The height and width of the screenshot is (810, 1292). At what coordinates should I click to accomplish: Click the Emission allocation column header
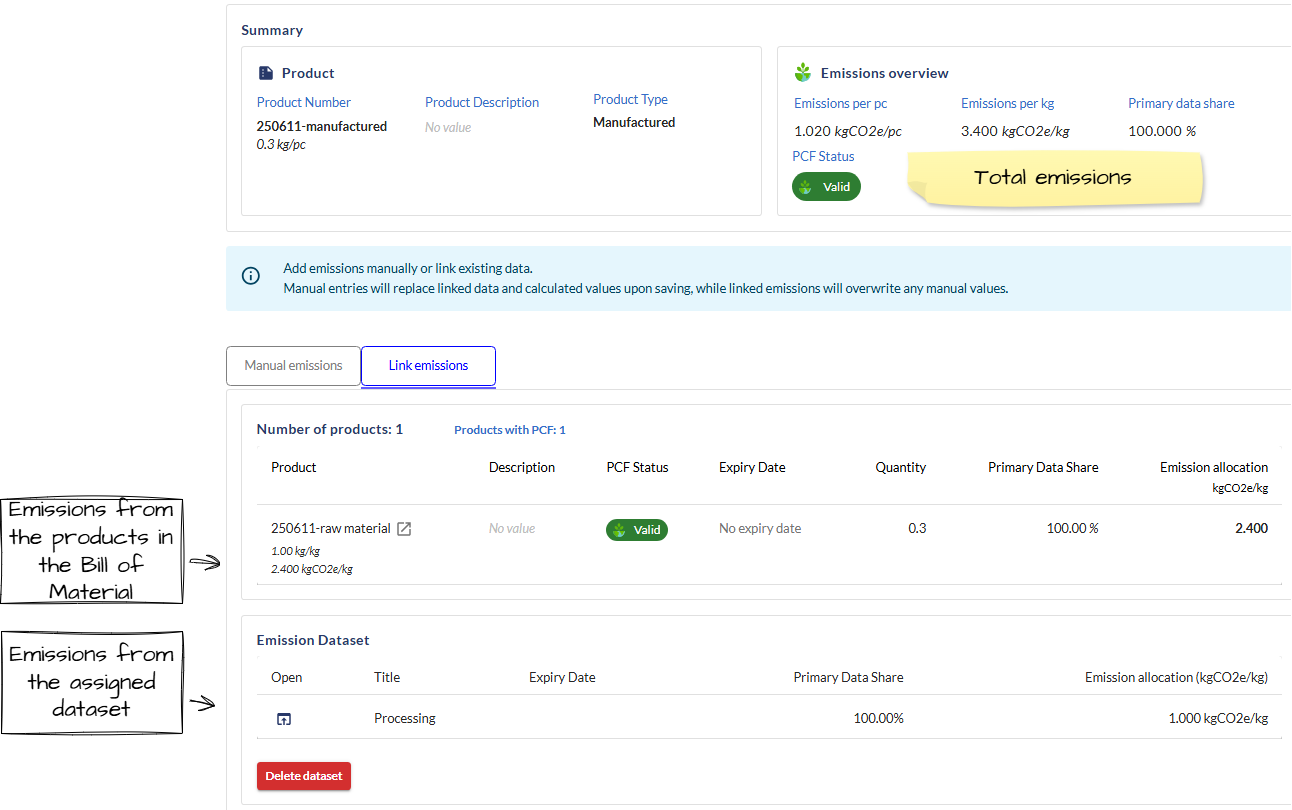[x=1213, y=467]
